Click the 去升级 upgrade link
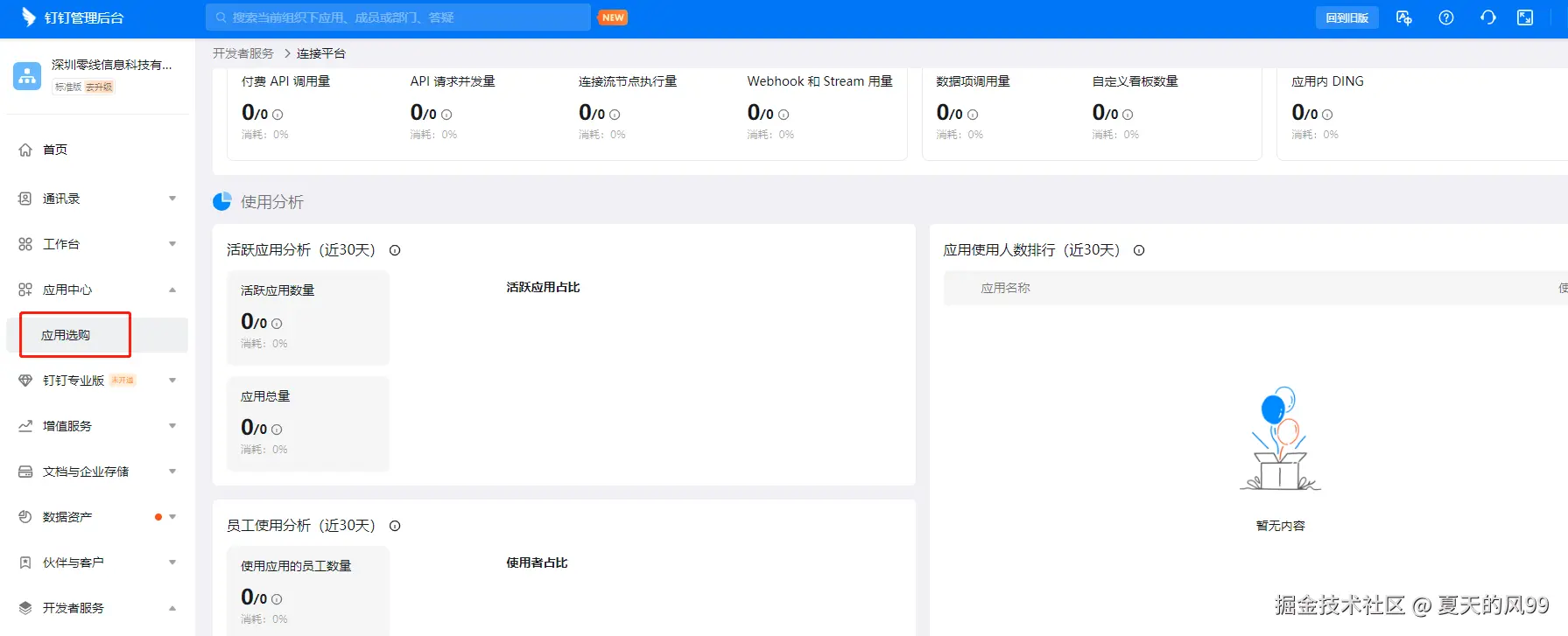 pos(99,87)
